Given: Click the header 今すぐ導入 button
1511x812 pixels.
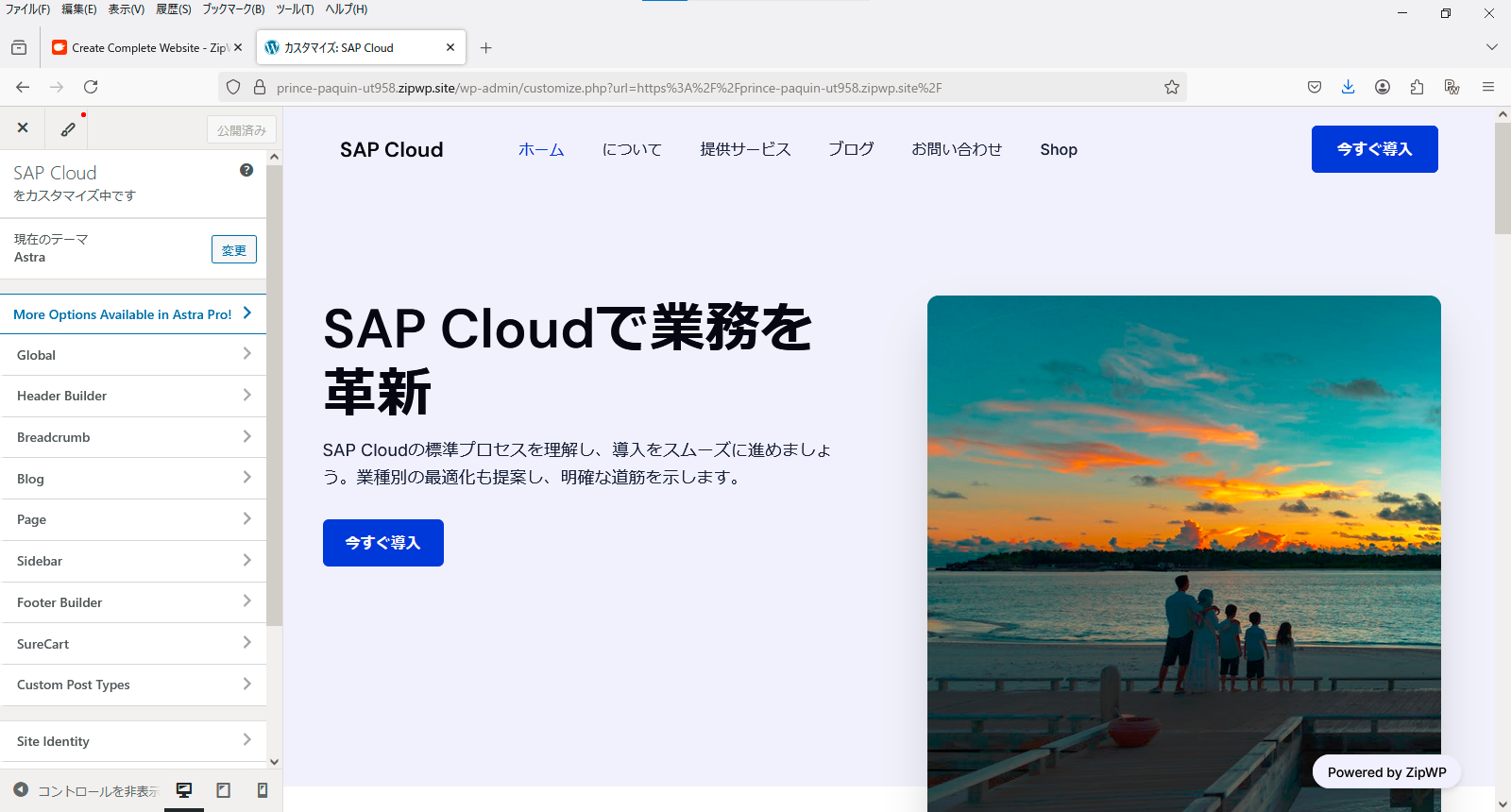Looking at the screenshot, I should click(1375, 149).
